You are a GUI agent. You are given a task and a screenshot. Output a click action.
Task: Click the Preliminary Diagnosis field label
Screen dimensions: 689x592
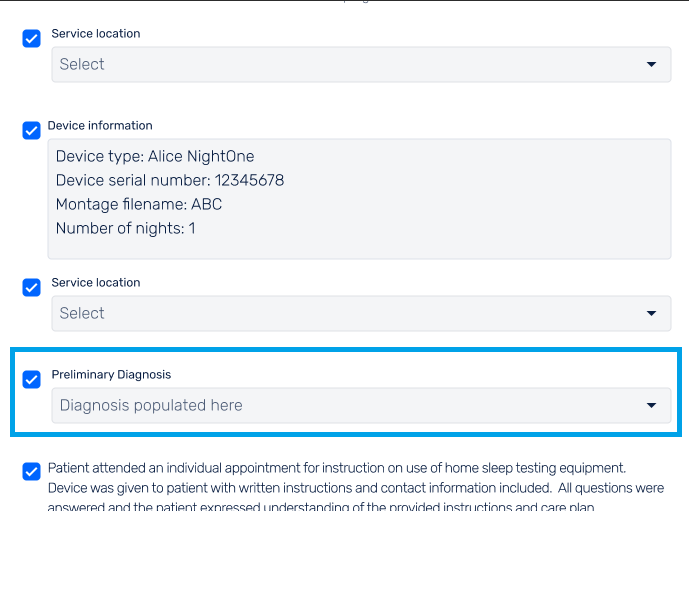(111, 374)
